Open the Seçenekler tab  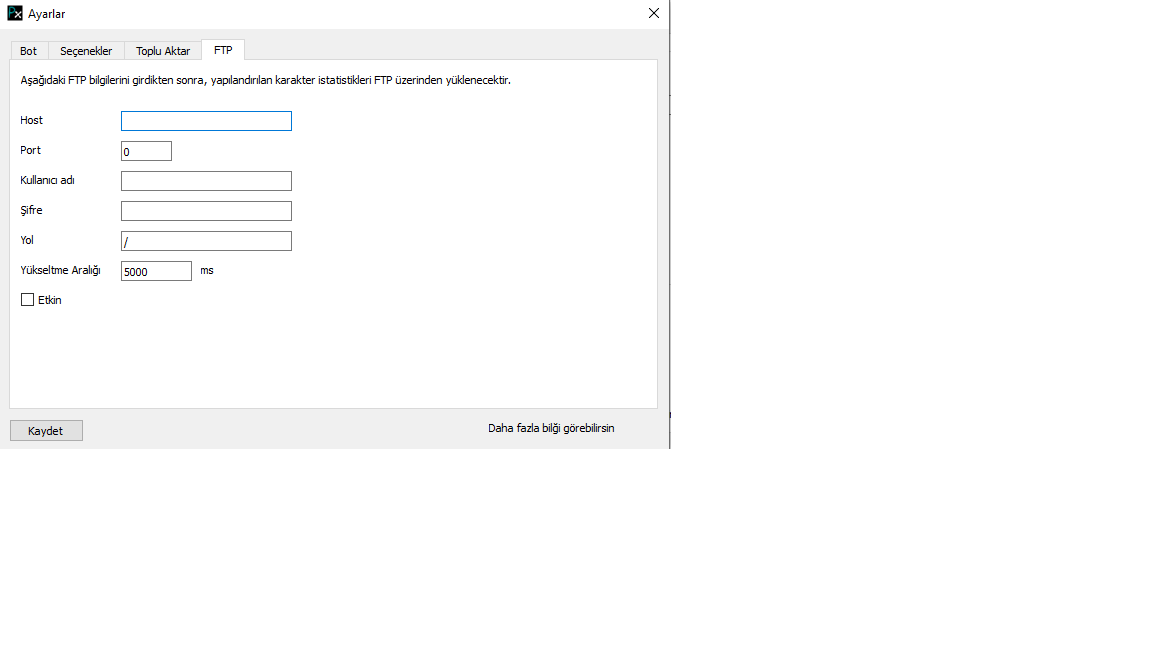click(x=86, y=51)
